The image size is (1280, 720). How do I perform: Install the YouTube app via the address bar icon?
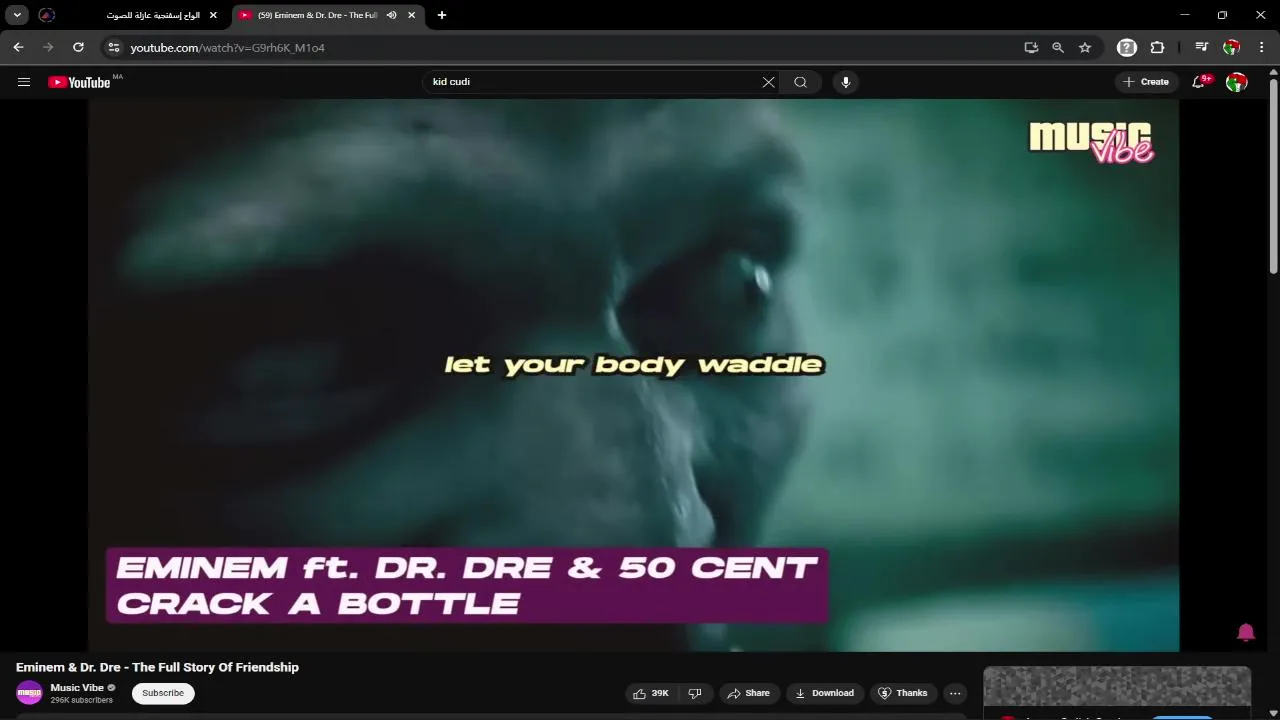[x=1031, y=47]
